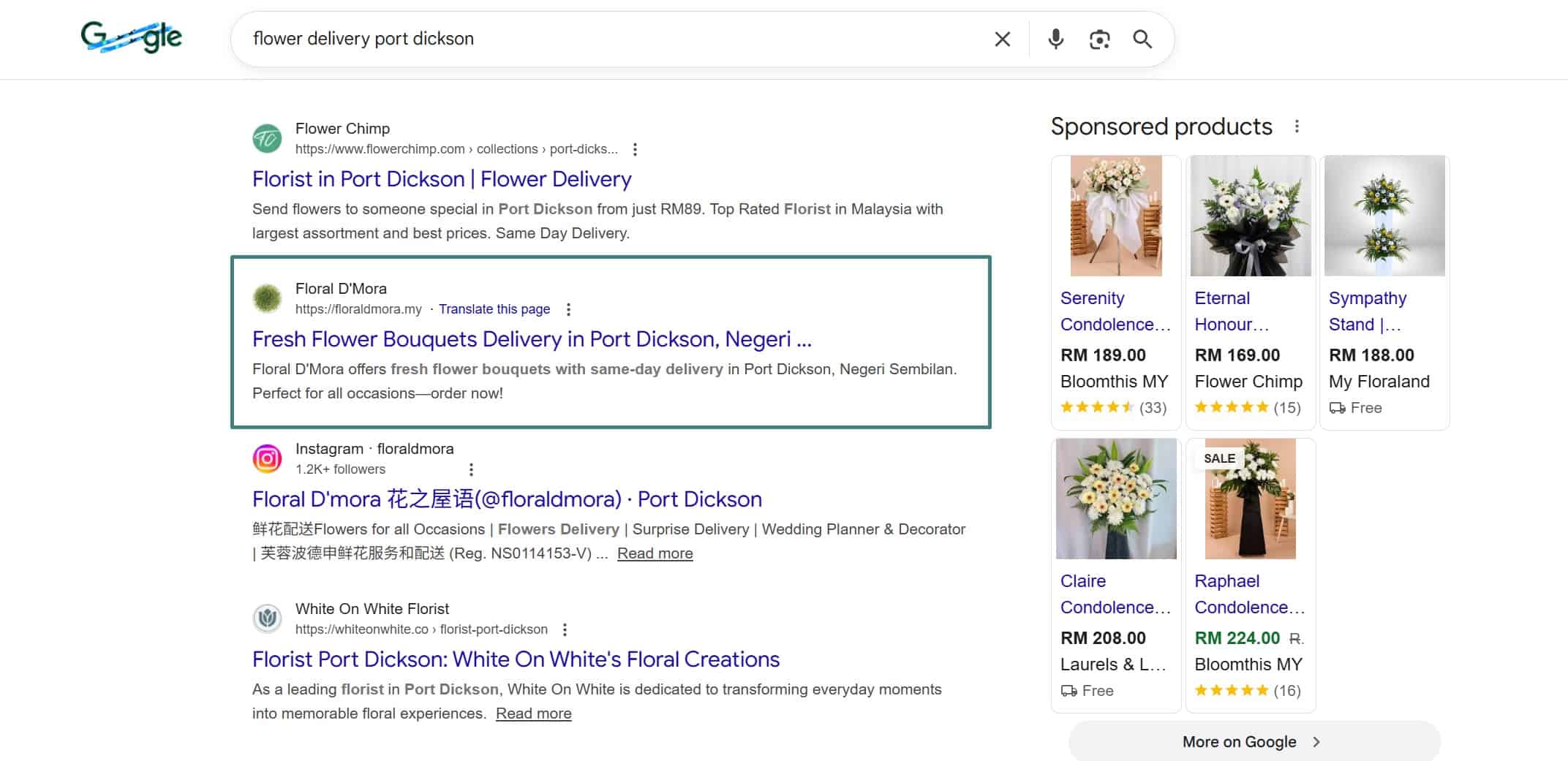Click in the search text field

[614, 39]
